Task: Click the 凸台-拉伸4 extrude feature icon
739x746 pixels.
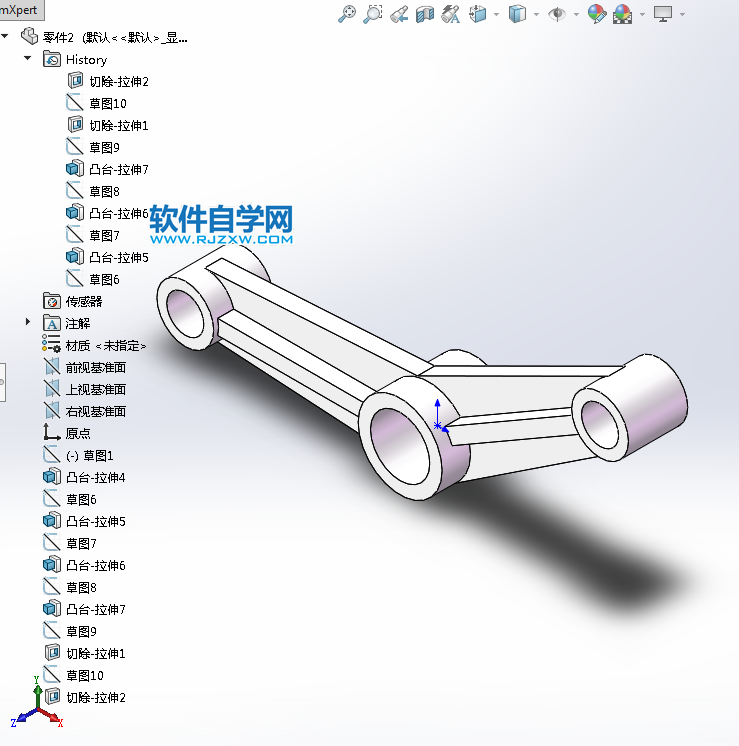Action: (x=52, y=476)
